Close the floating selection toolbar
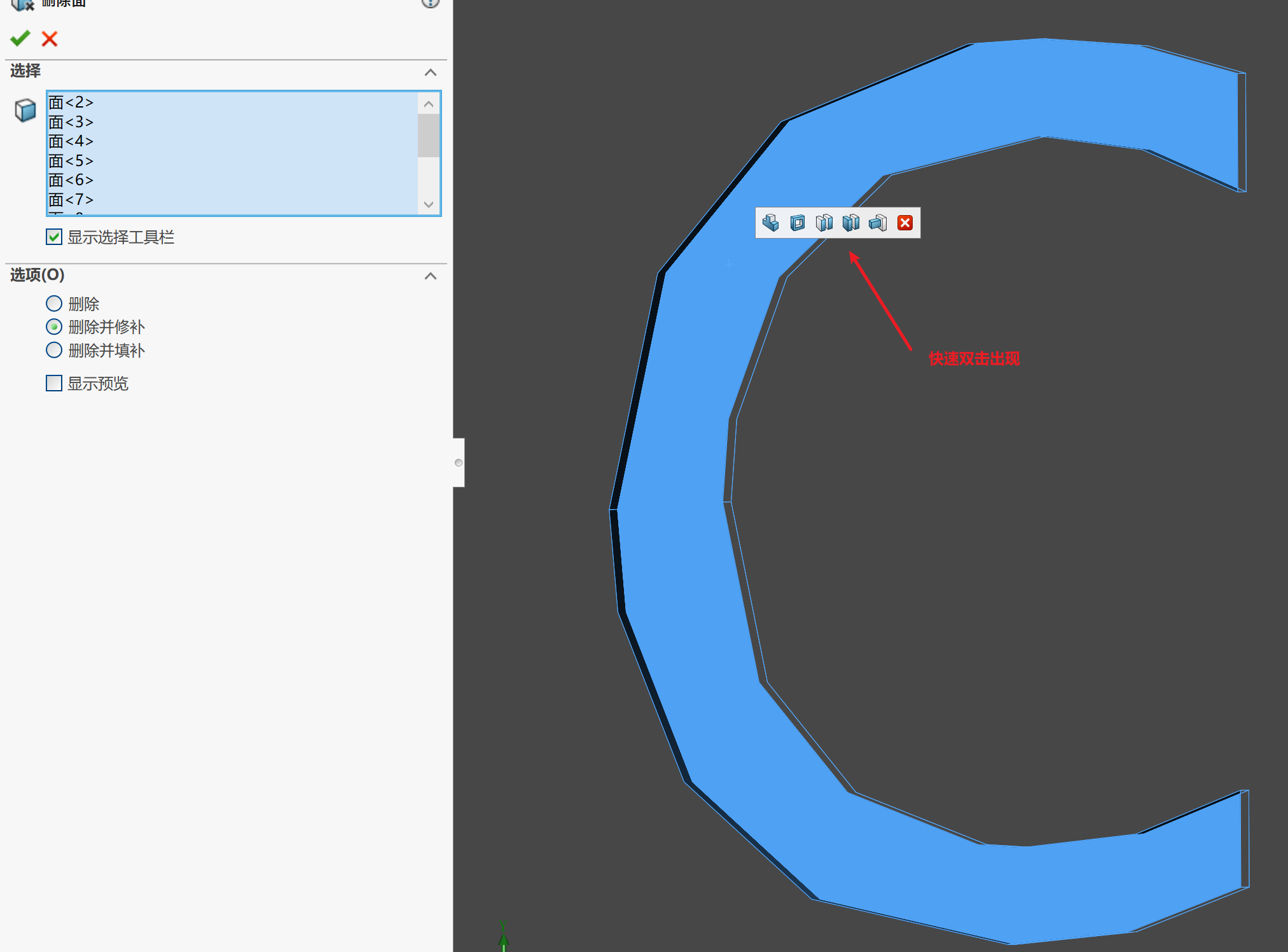This screenshot has height=952, width=1288. point(905,223)
